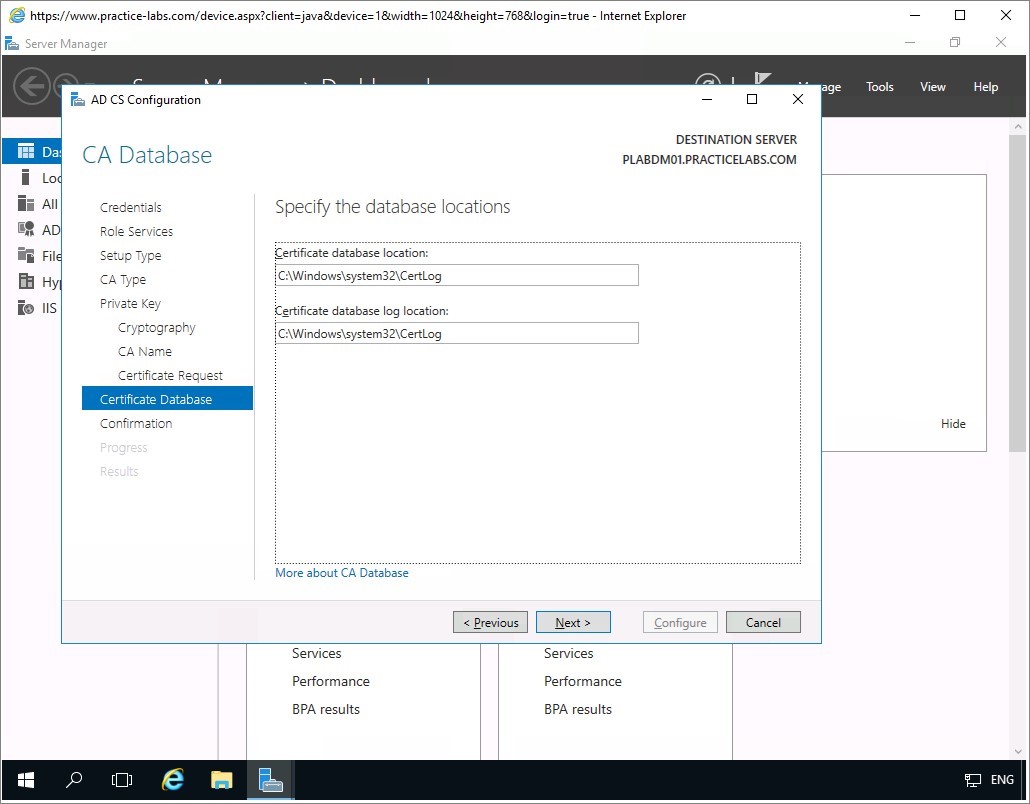This screenshot has width=1030, height=804.
Task: Select the Certificate Database step
Action: click(168, 399)
